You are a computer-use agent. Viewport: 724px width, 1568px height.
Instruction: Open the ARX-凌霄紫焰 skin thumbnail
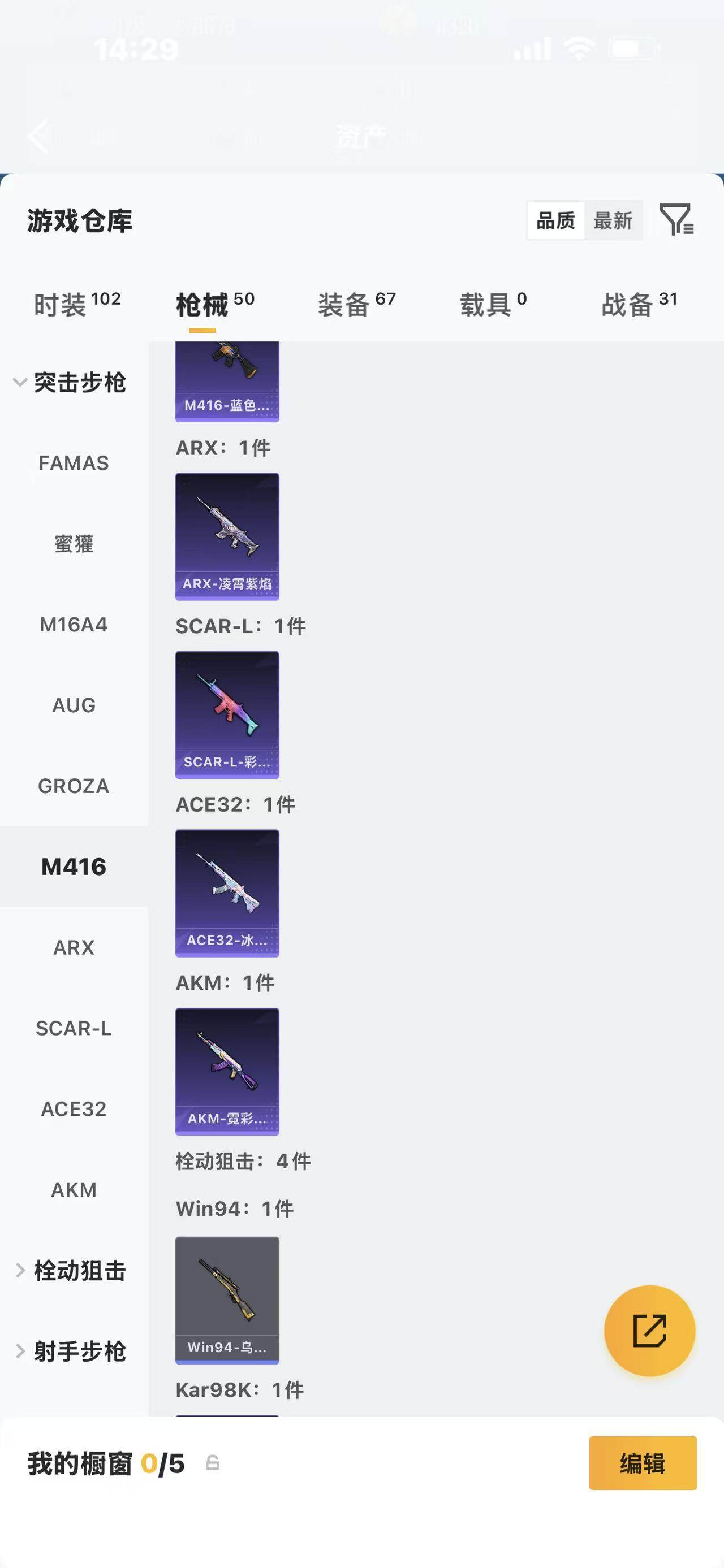click(227, 536)
